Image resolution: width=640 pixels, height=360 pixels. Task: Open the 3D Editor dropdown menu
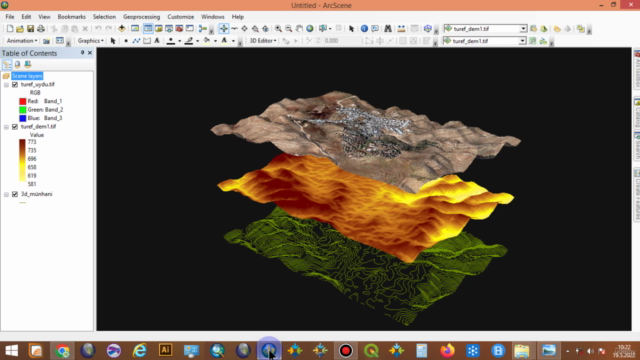263,41
